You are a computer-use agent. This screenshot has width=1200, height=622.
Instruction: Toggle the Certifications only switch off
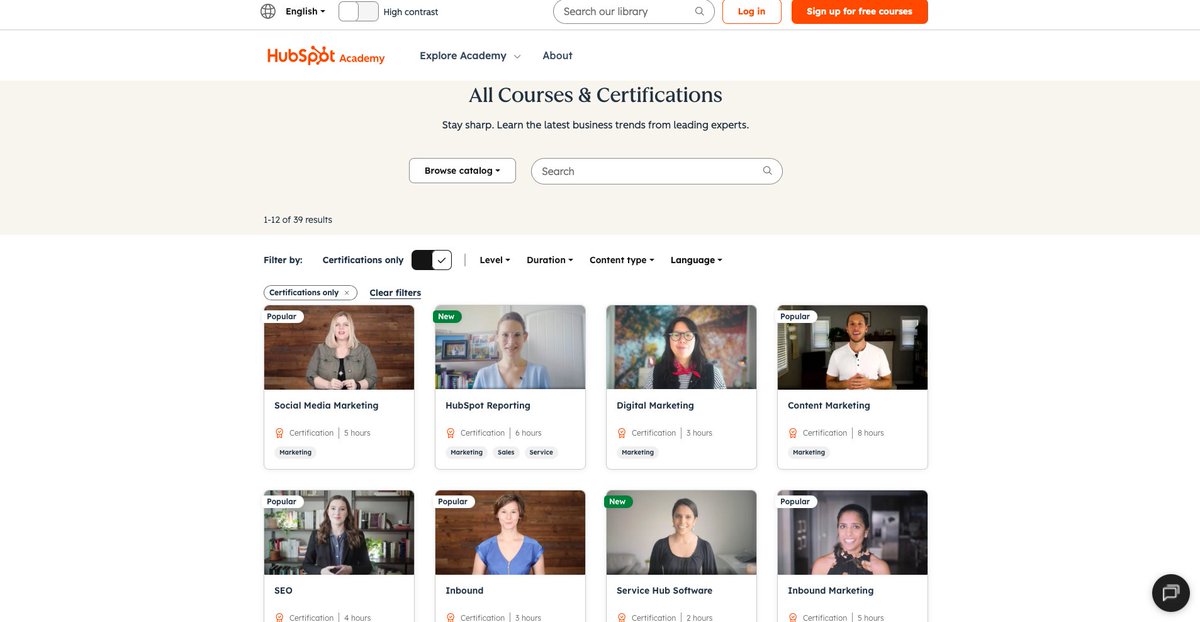click(432, 260)
